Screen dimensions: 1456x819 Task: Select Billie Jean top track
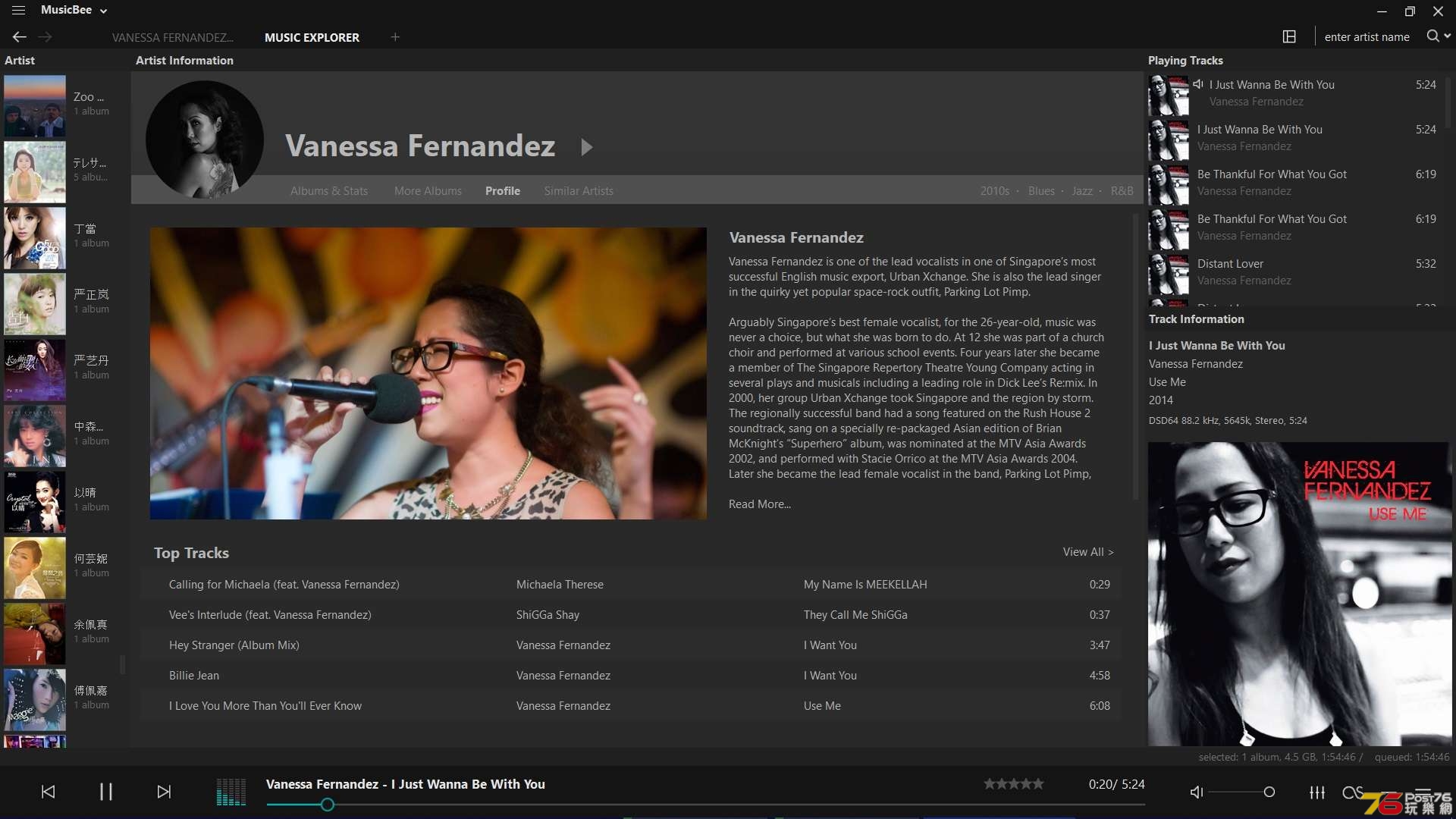point(630,676)
